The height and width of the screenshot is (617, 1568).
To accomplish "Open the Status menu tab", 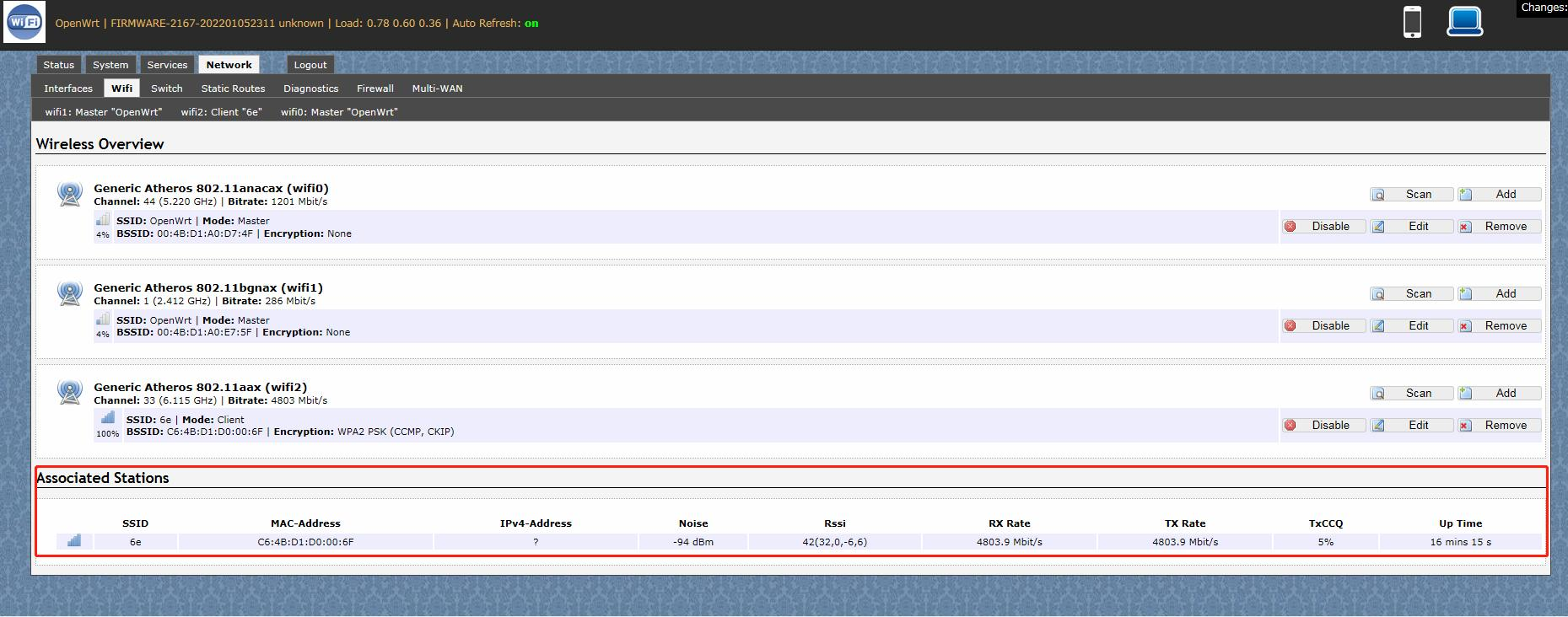I will click(x=59, y=65).
